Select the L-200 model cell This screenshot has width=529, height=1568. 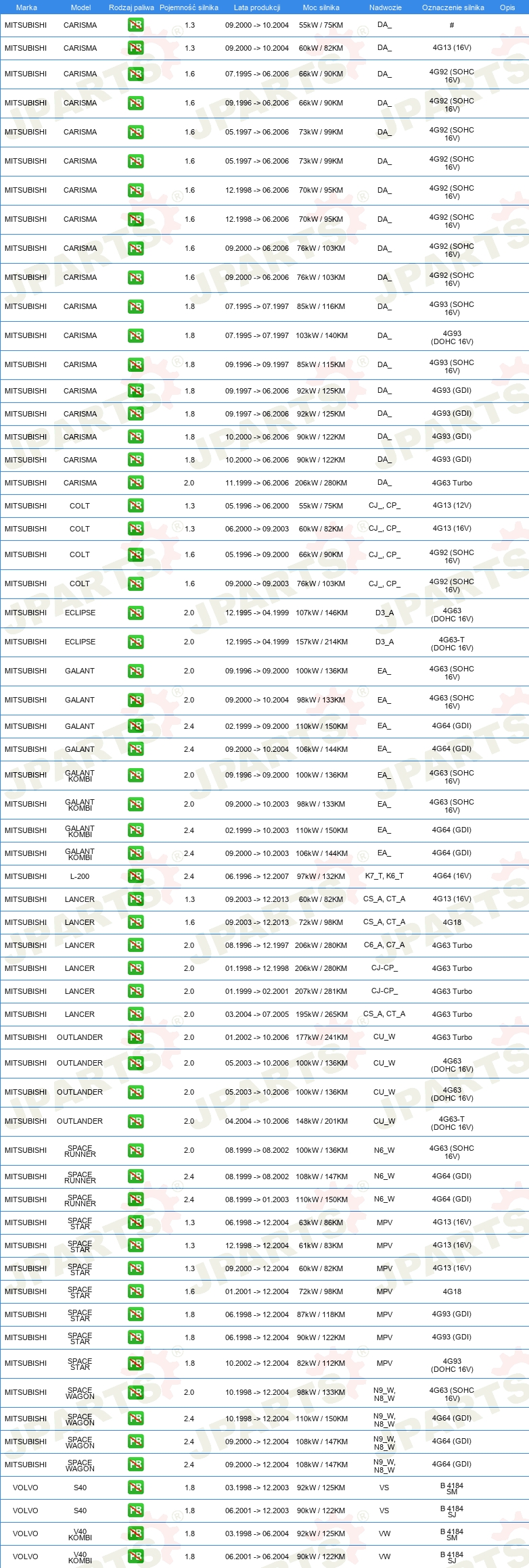(x=80, y=876)
